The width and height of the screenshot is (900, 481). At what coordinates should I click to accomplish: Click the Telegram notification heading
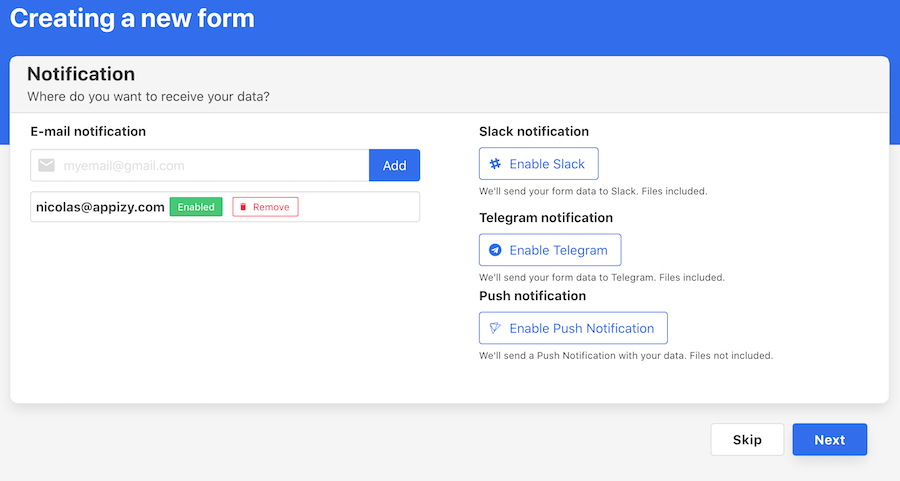coord(546,218)
